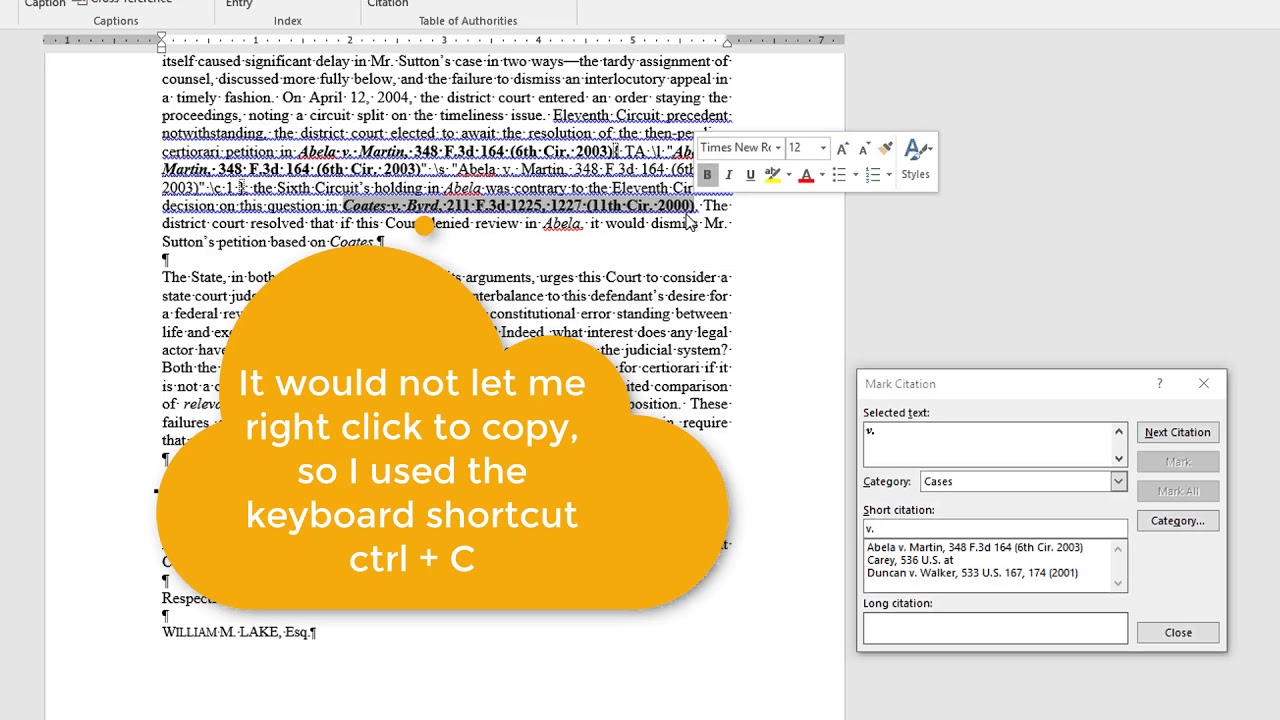Toggle Underline in the mini toolbar

750,175
